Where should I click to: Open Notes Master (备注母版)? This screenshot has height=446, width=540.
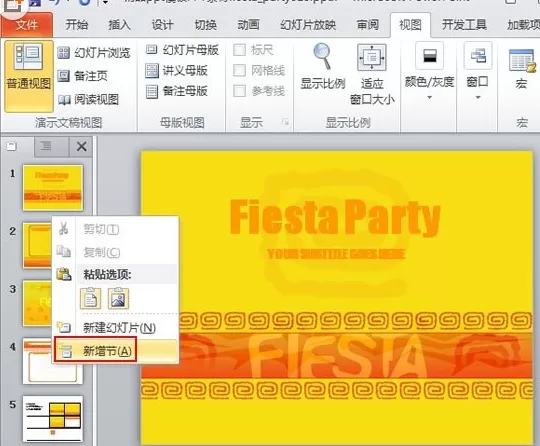point(176,91)
